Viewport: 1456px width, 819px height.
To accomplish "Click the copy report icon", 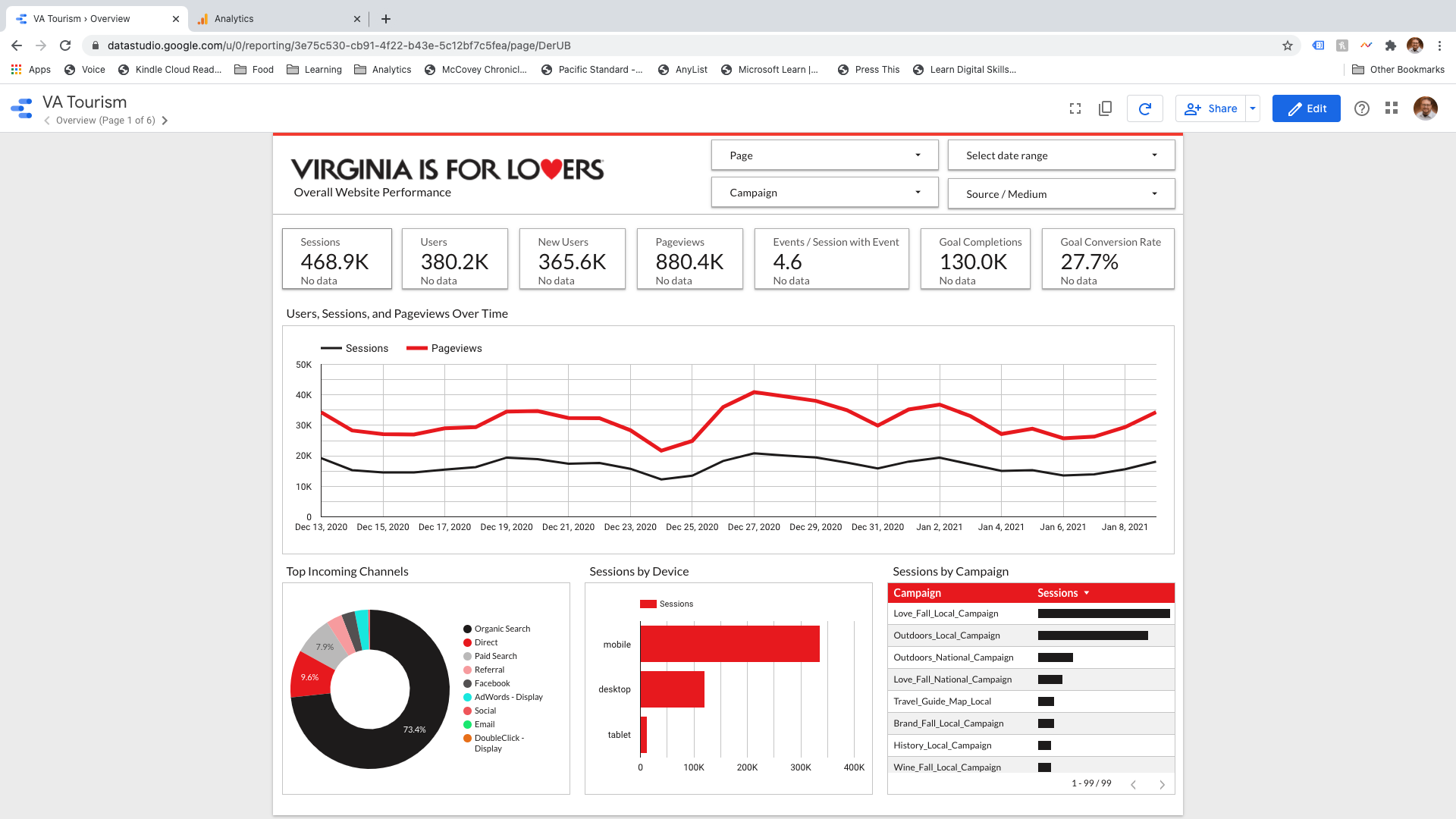I will 1105,108.
